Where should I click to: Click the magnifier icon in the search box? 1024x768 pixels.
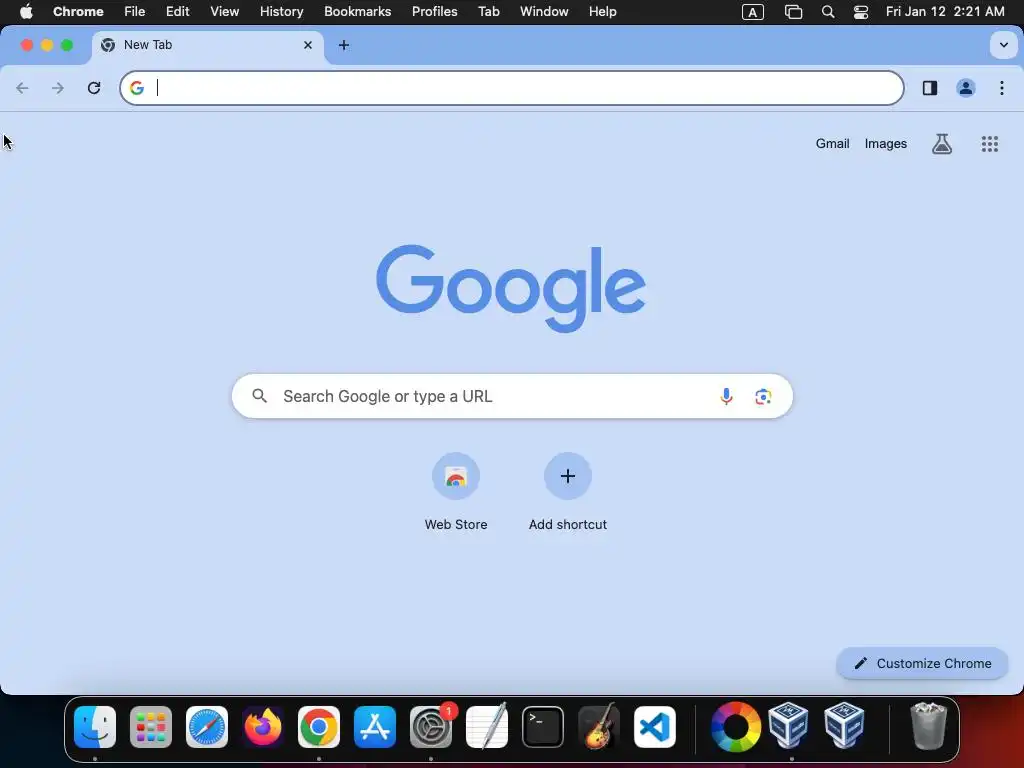pos(260,396)
